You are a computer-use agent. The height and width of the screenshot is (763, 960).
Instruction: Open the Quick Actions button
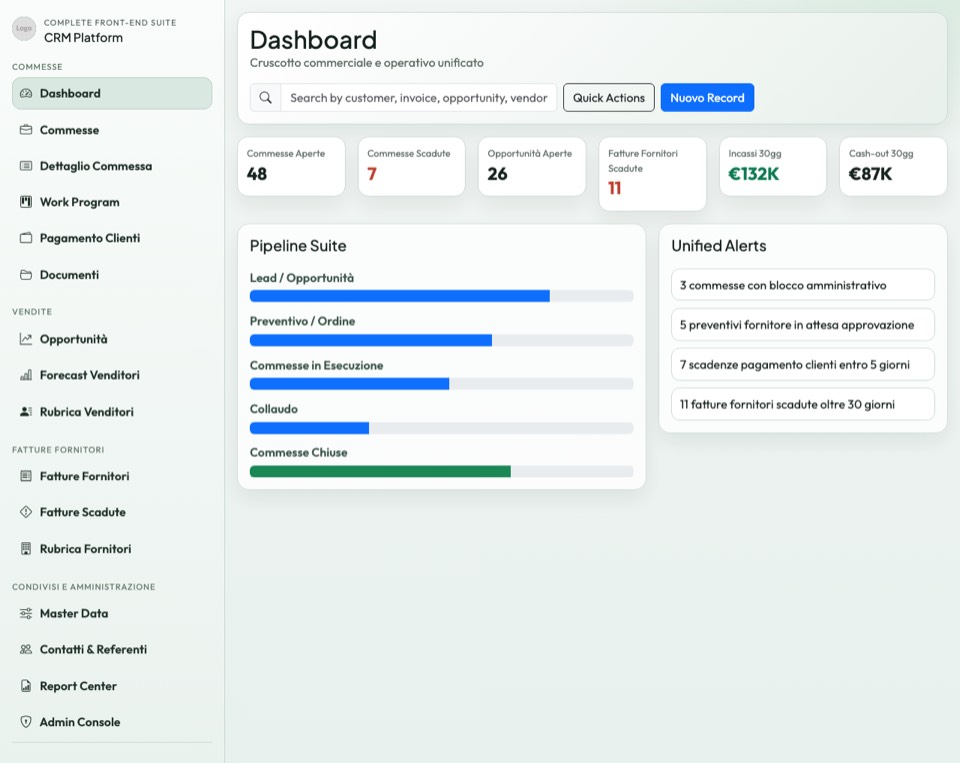pyautogui.click(x=609, y=98)
